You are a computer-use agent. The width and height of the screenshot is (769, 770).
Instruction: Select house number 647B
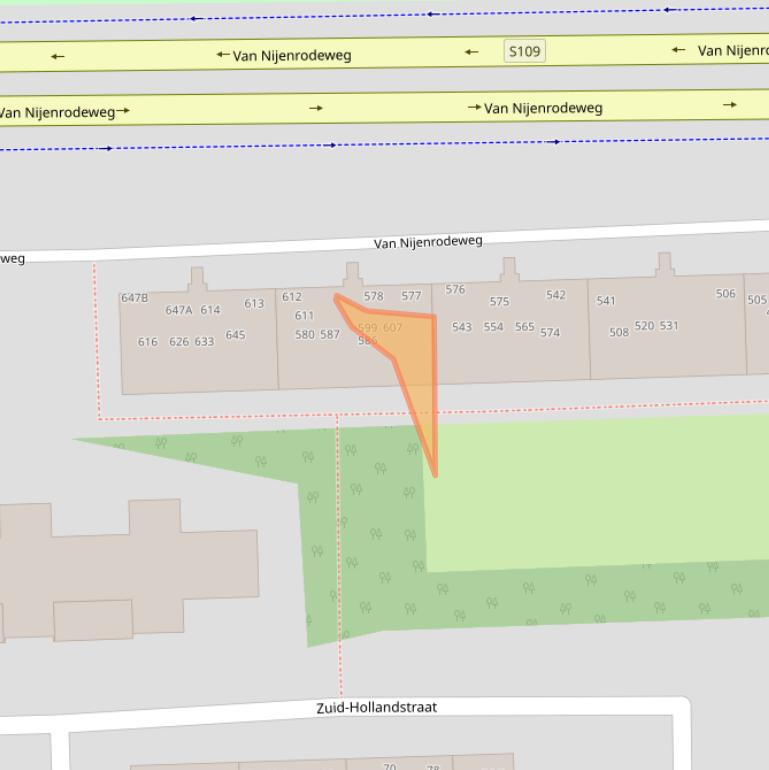[x=134, y=298]
